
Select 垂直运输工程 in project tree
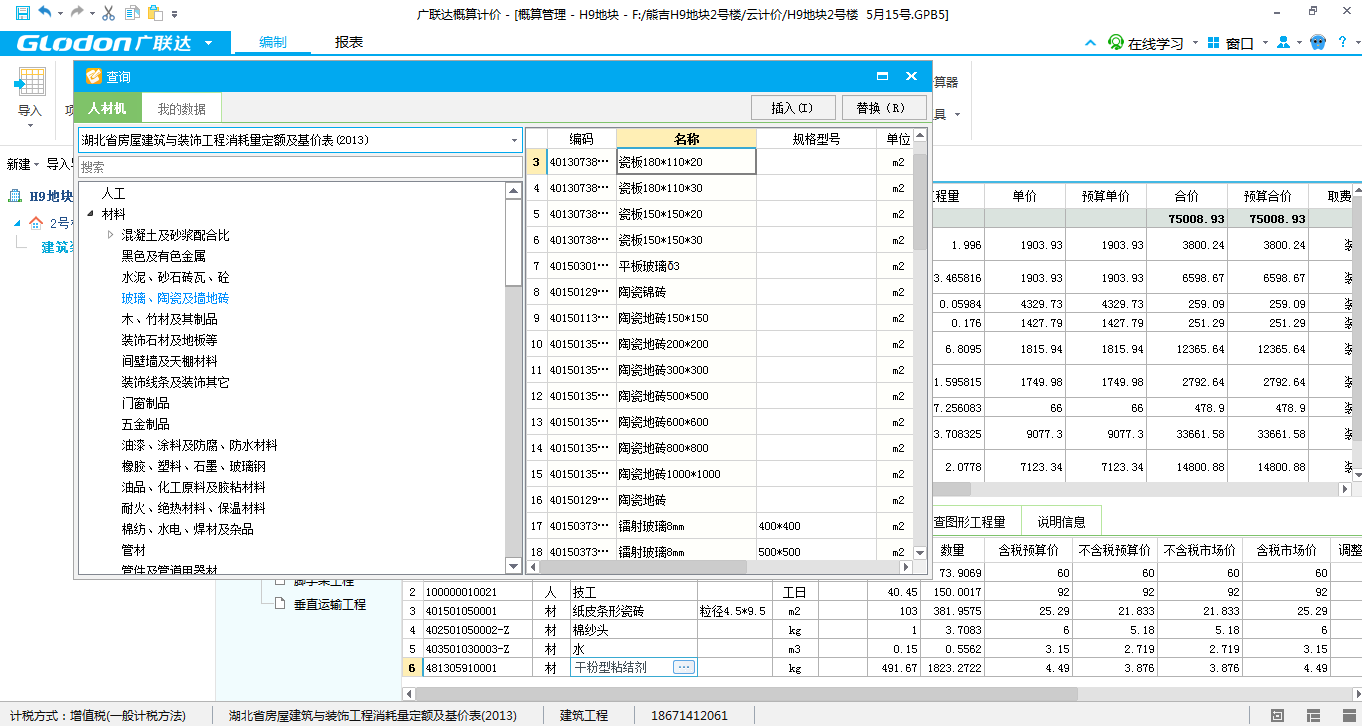tap(330, 604)
